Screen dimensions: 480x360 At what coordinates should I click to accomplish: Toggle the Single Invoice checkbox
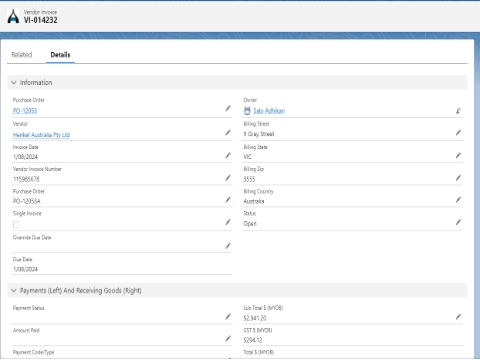[16, 225]
